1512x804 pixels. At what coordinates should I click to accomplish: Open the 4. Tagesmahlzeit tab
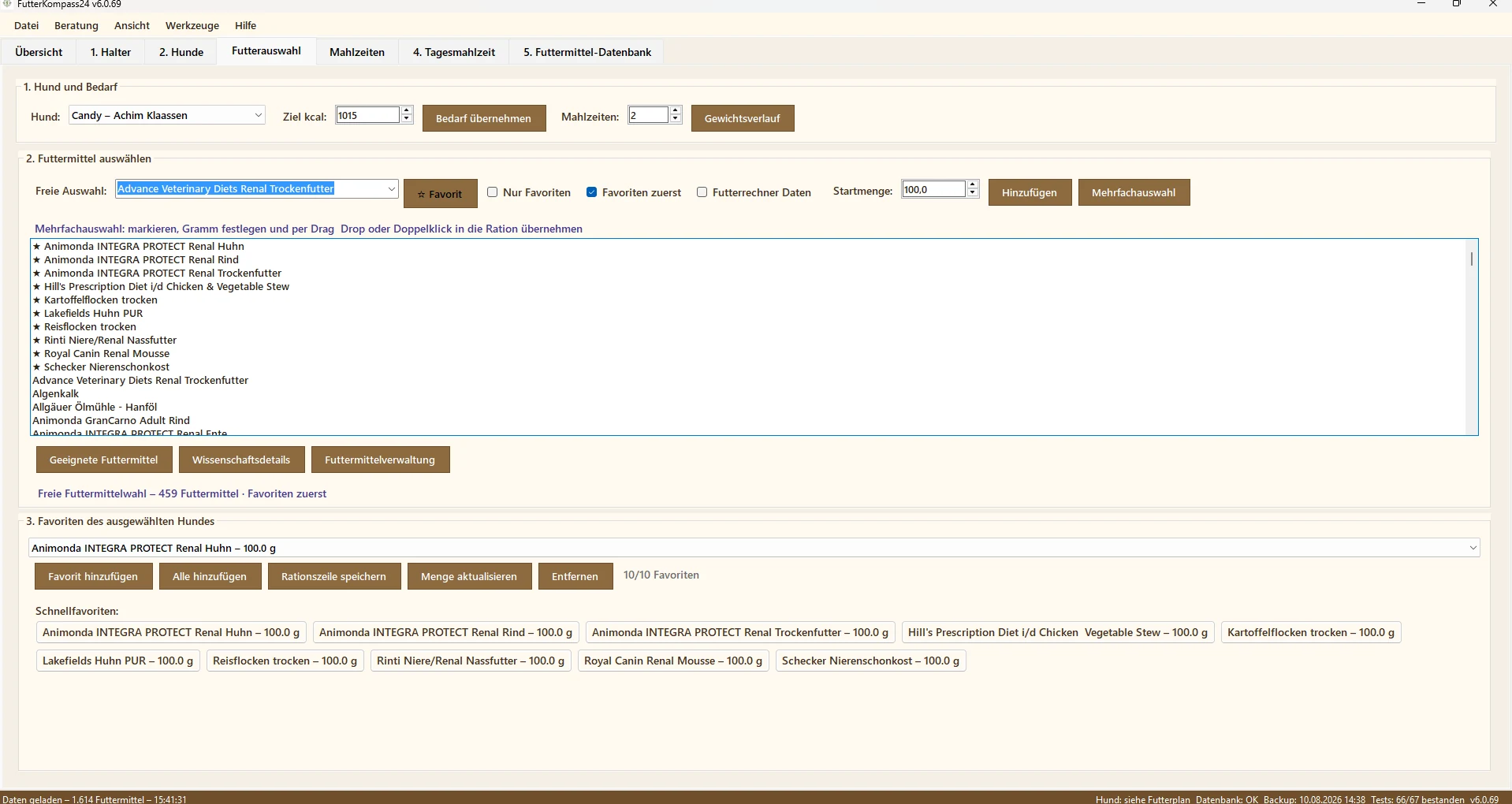coord(454,52)
